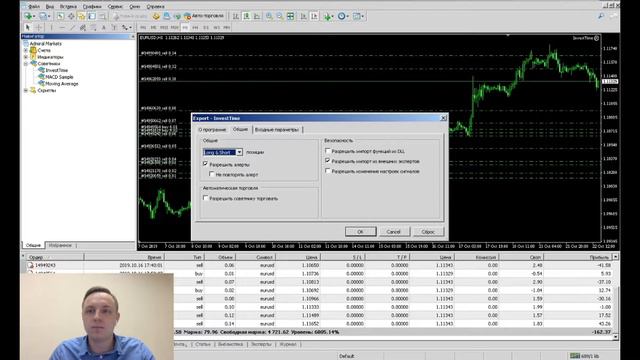Select order row 14949243
Screen dimensions: 640x360
320,265
